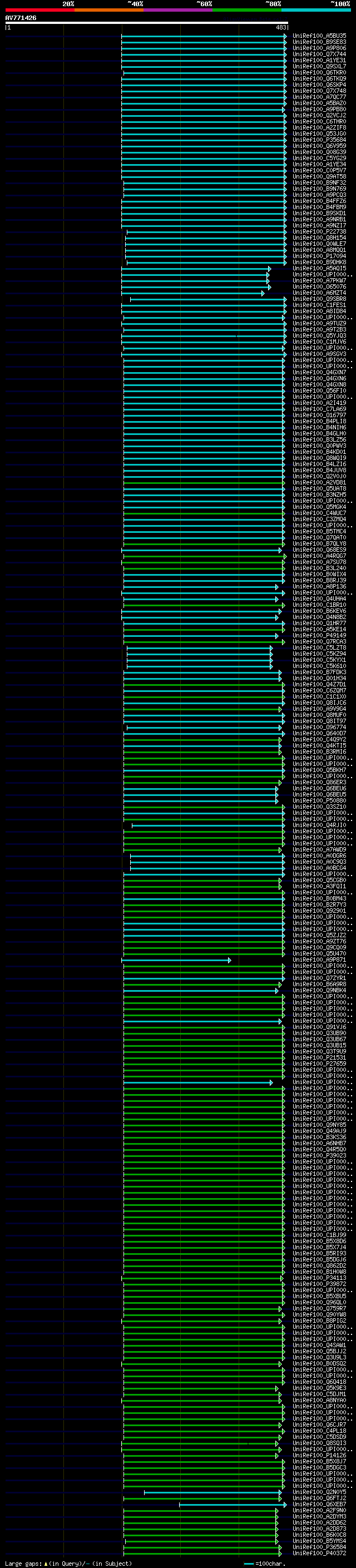Click label UniRef100_Q68ES9
The image size is (356, 1568).
(319, 550)
